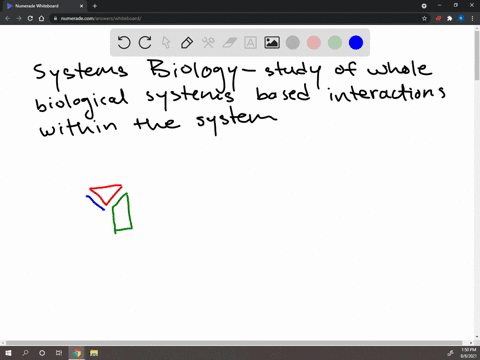Go forward in browser history
480x360 pixels.
point(19,18)
